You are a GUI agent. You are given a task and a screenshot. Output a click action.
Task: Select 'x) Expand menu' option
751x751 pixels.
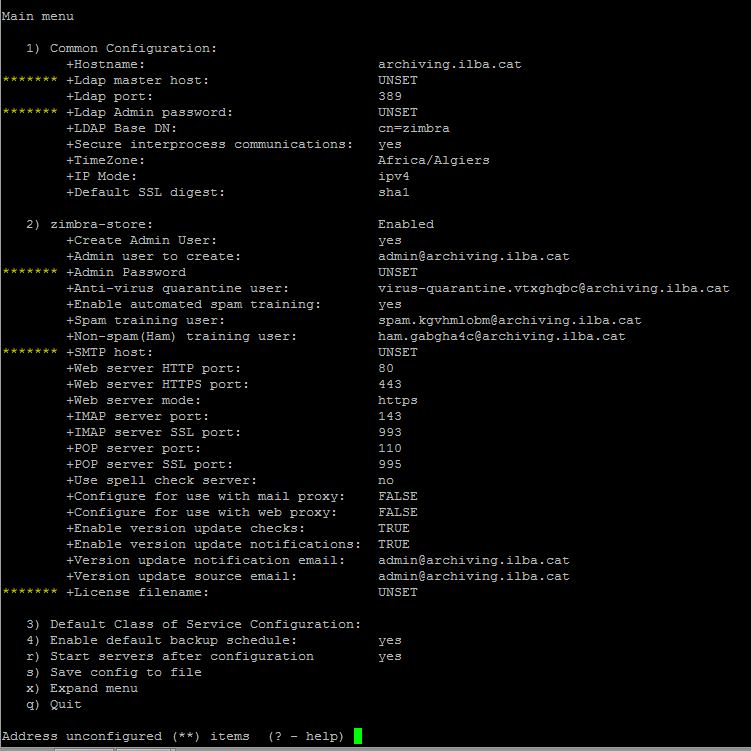[x=81, y=689]
